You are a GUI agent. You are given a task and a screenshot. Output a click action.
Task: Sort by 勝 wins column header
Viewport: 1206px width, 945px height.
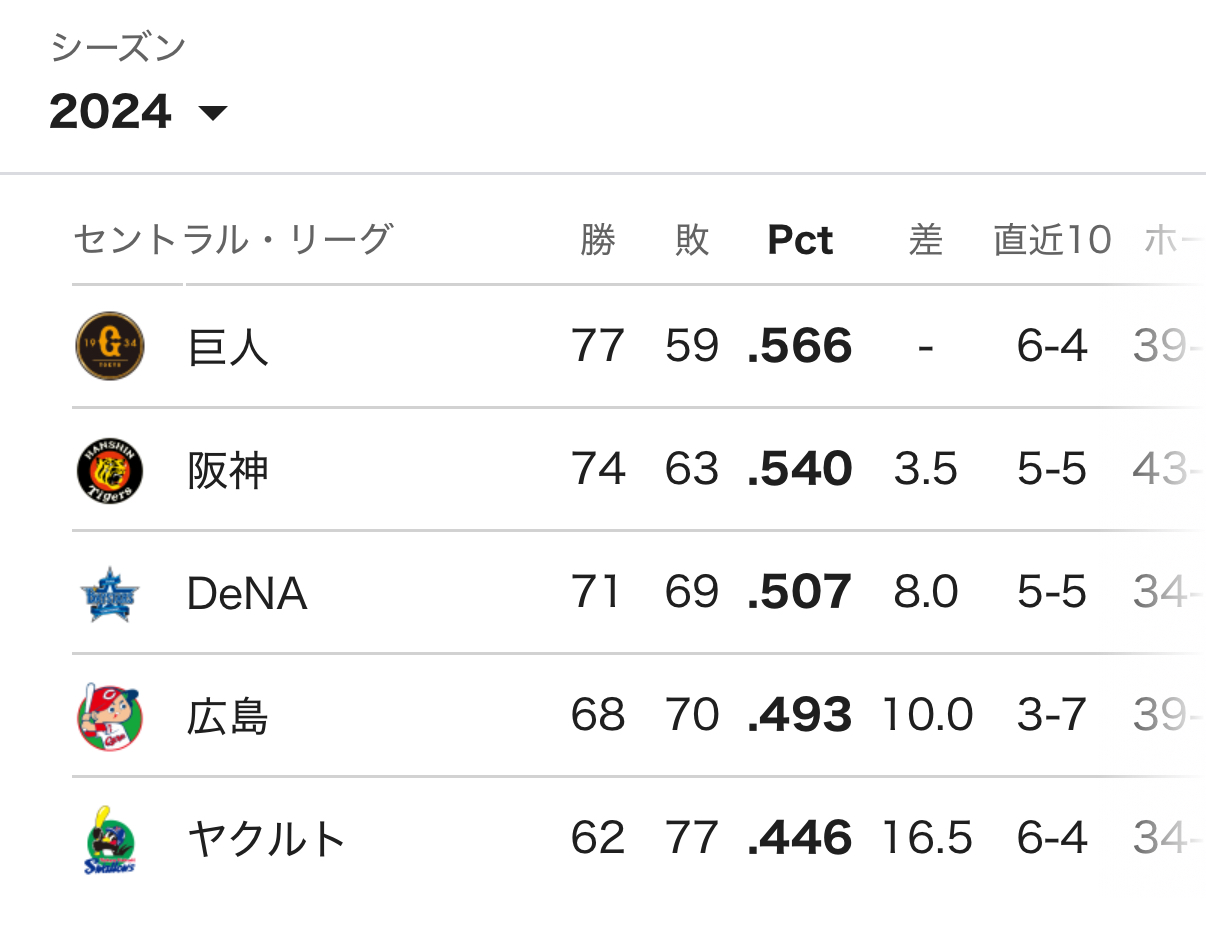[597, 240]
